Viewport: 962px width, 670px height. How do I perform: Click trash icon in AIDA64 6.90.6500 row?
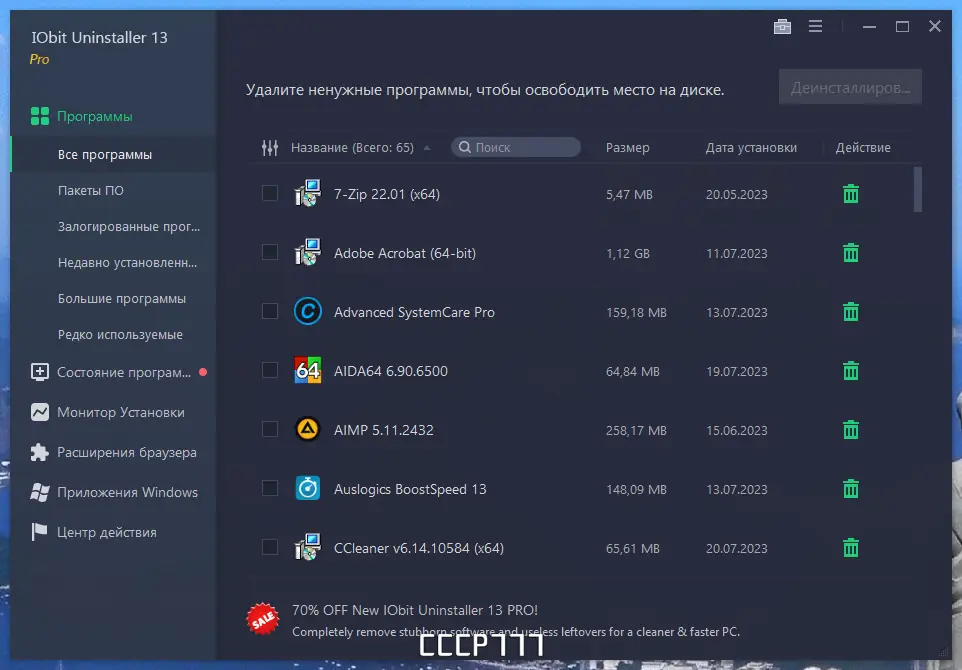[850, 371]
